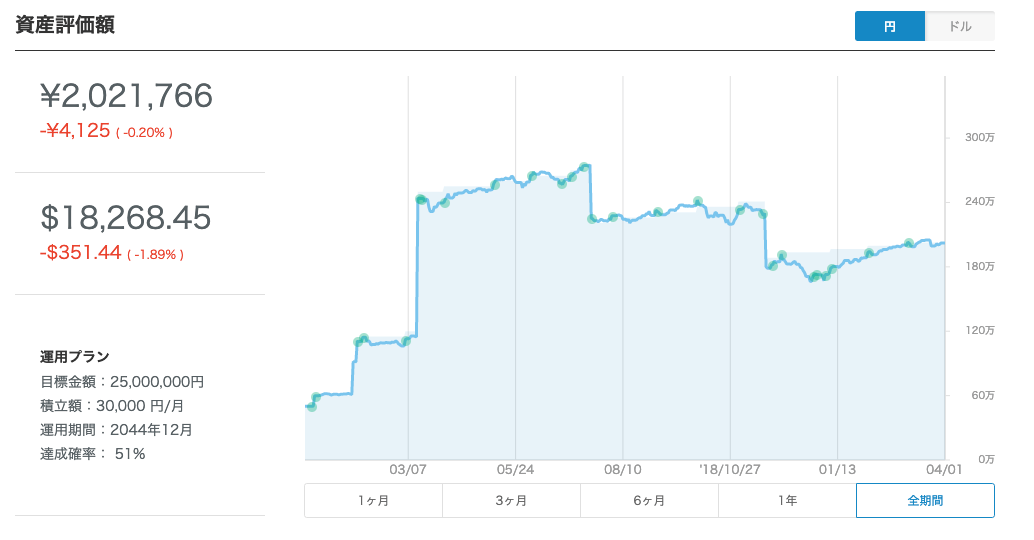
Task: Click the $18,268.45 dollar valuation amount
Action: pos(126,218)
